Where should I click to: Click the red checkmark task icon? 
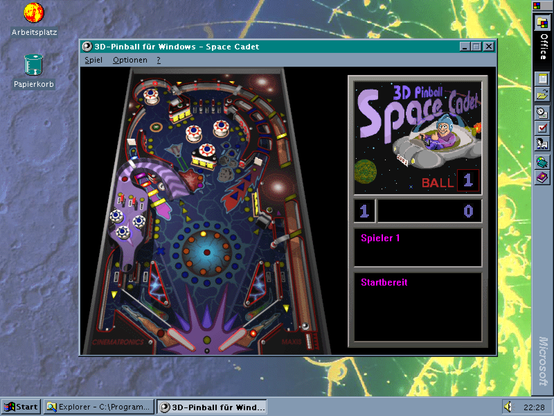coord(542,128)
